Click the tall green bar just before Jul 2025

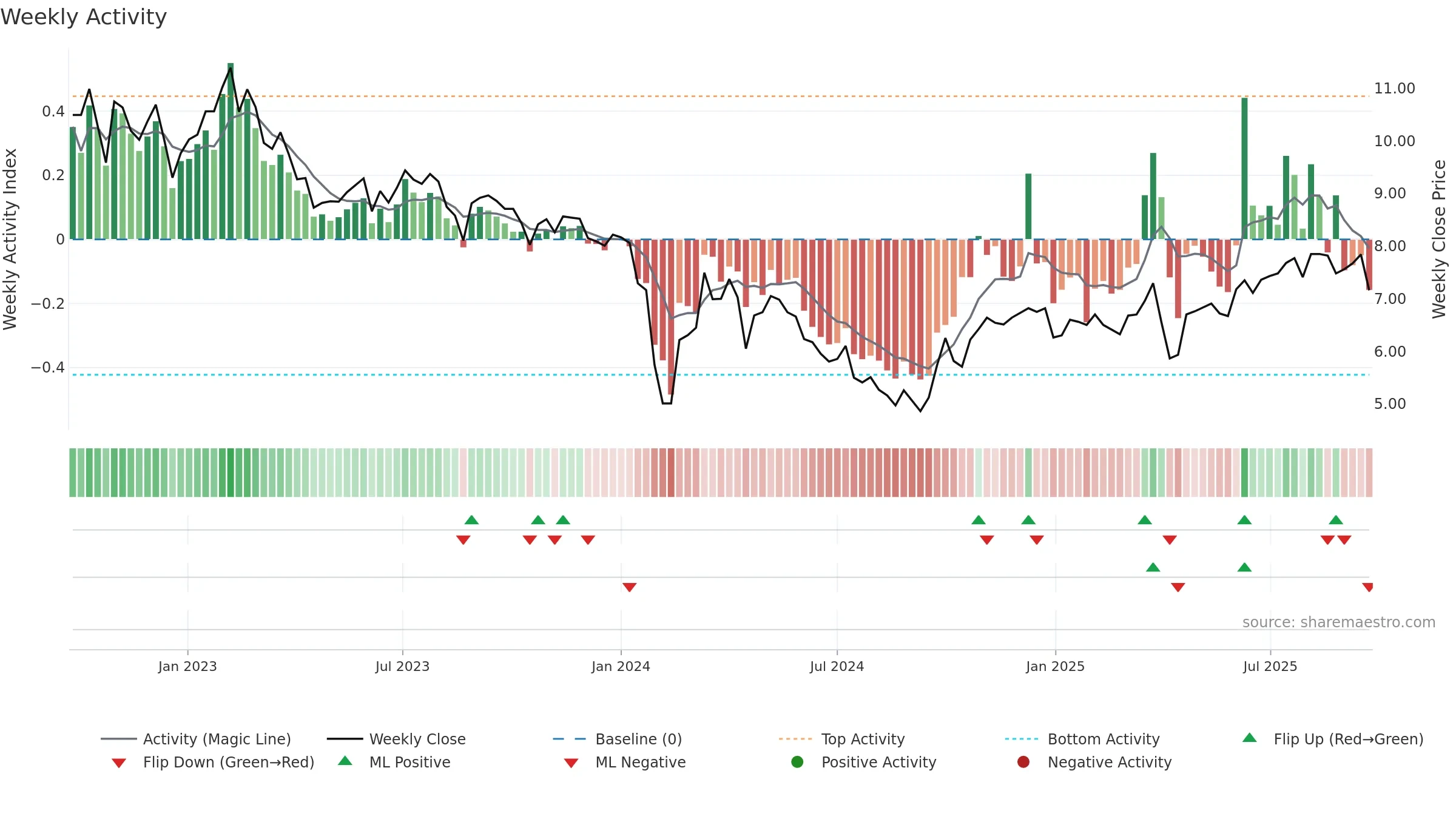point(1244,169)
